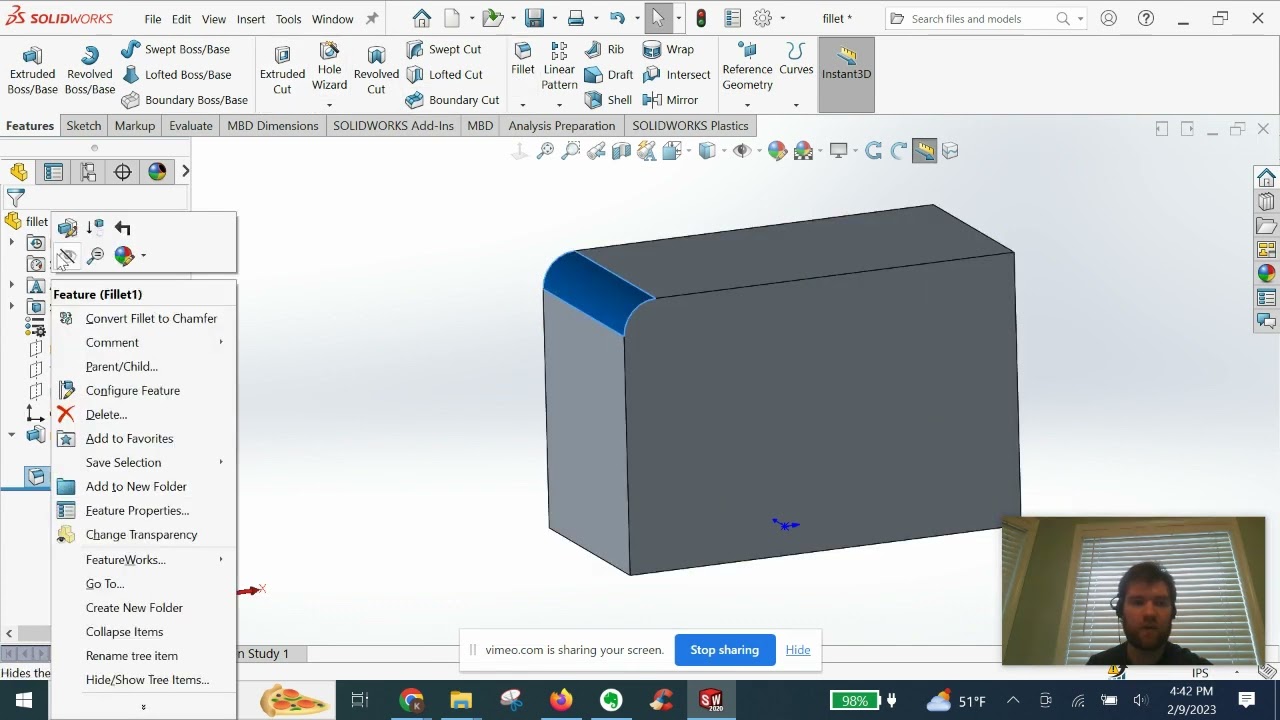Image resolution: width=1280 pixels, height=720 pixels.
Task: Open Reference Geometry tools
Action: click(747, 66)
